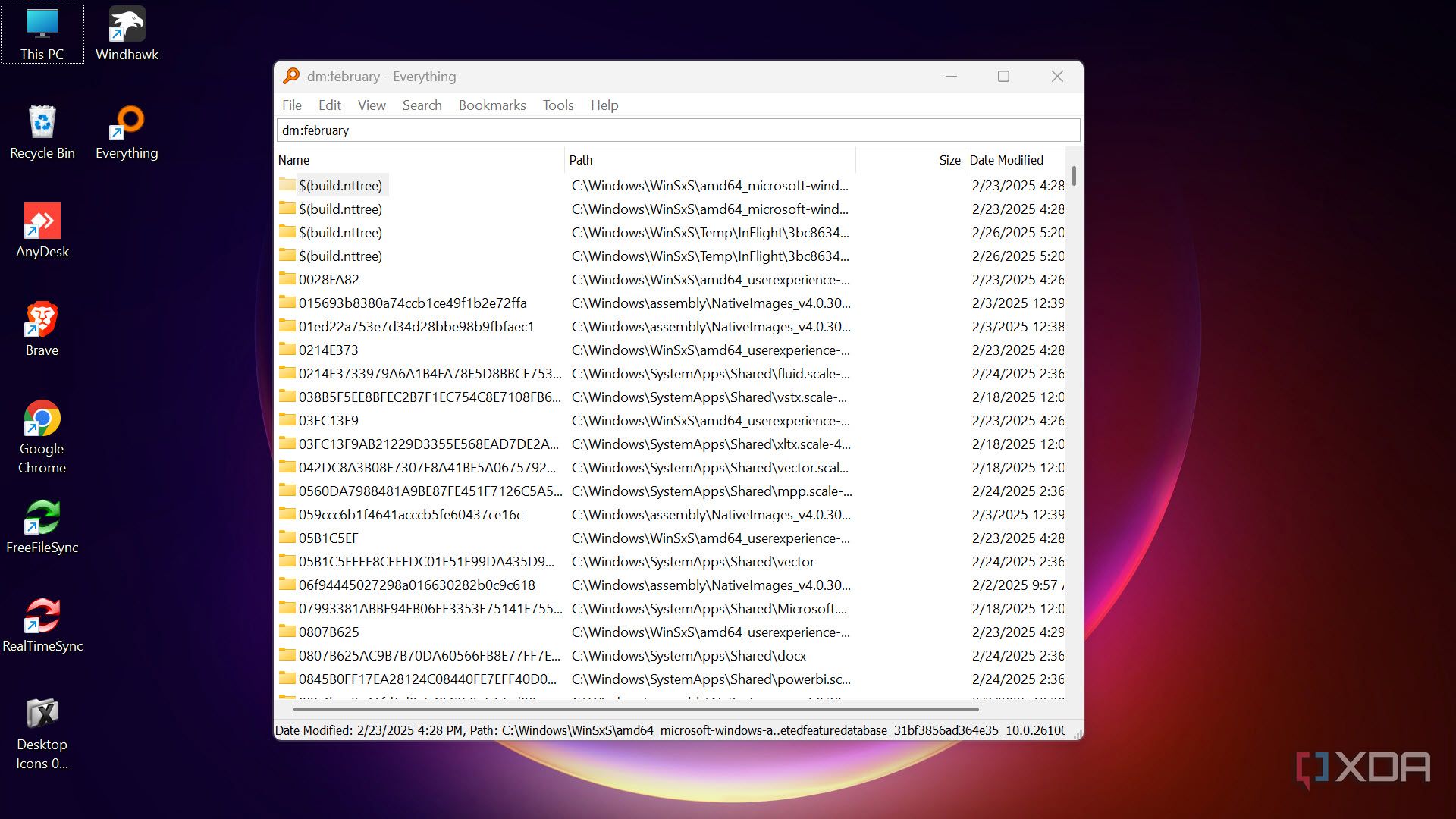1456x819 pixels.
Task: Select the FreeFileSync desktop icon
Action: (x=42, y=527)
